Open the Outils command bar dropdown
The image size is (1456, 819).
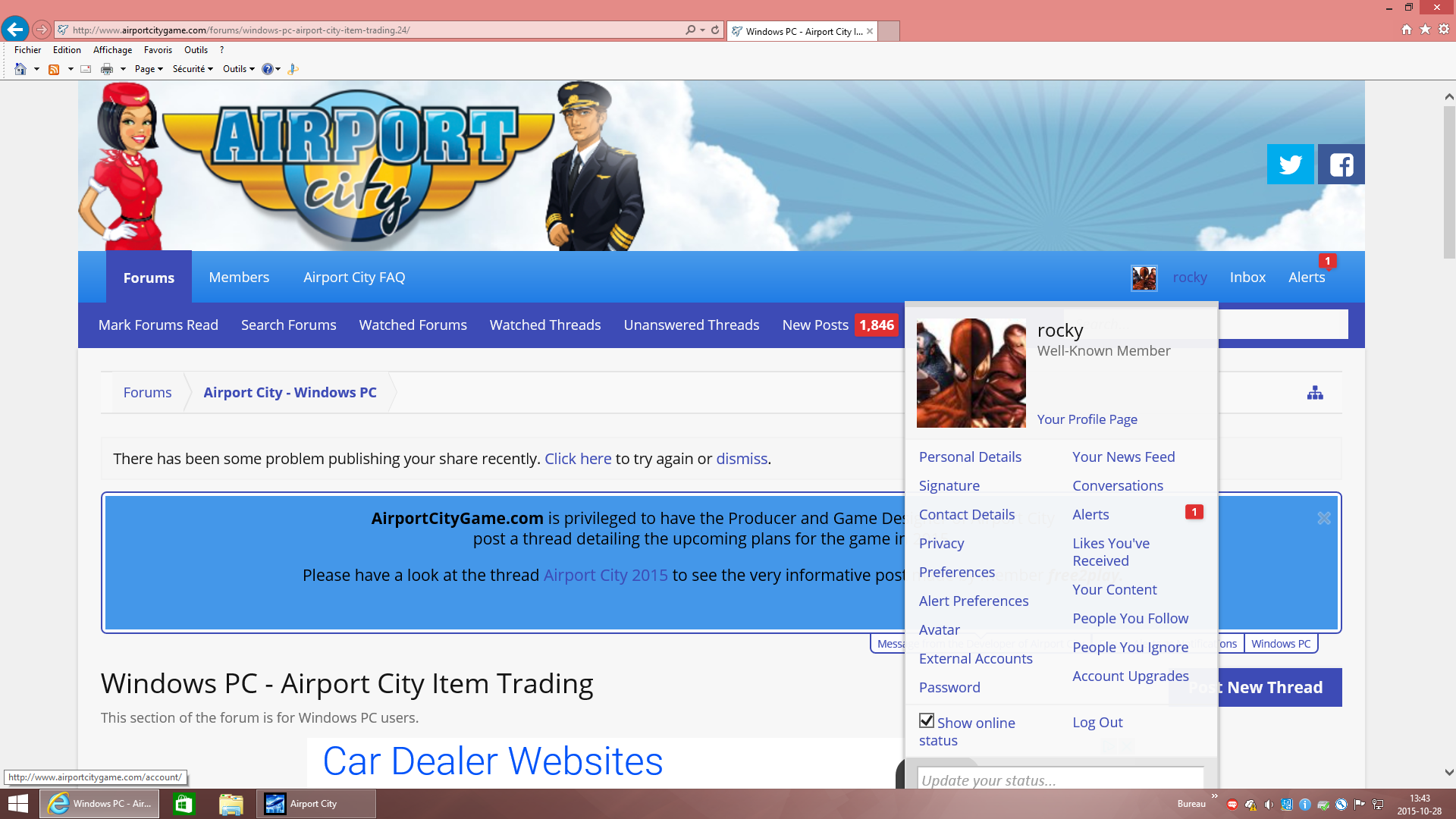click(239, 69)
